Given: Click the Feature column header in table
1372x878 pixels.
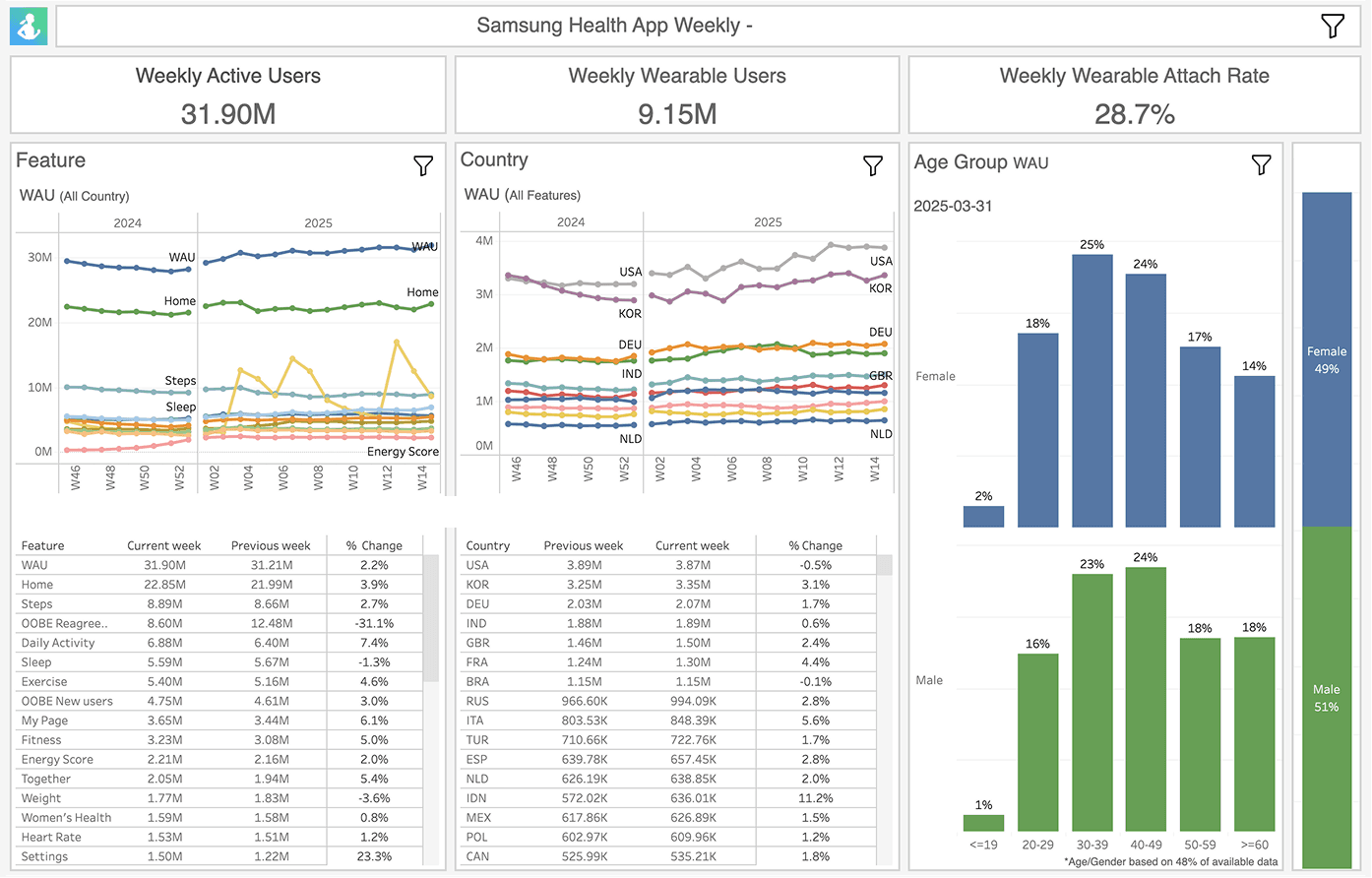Looking at the screenshot, I should [x=42, y=545].
